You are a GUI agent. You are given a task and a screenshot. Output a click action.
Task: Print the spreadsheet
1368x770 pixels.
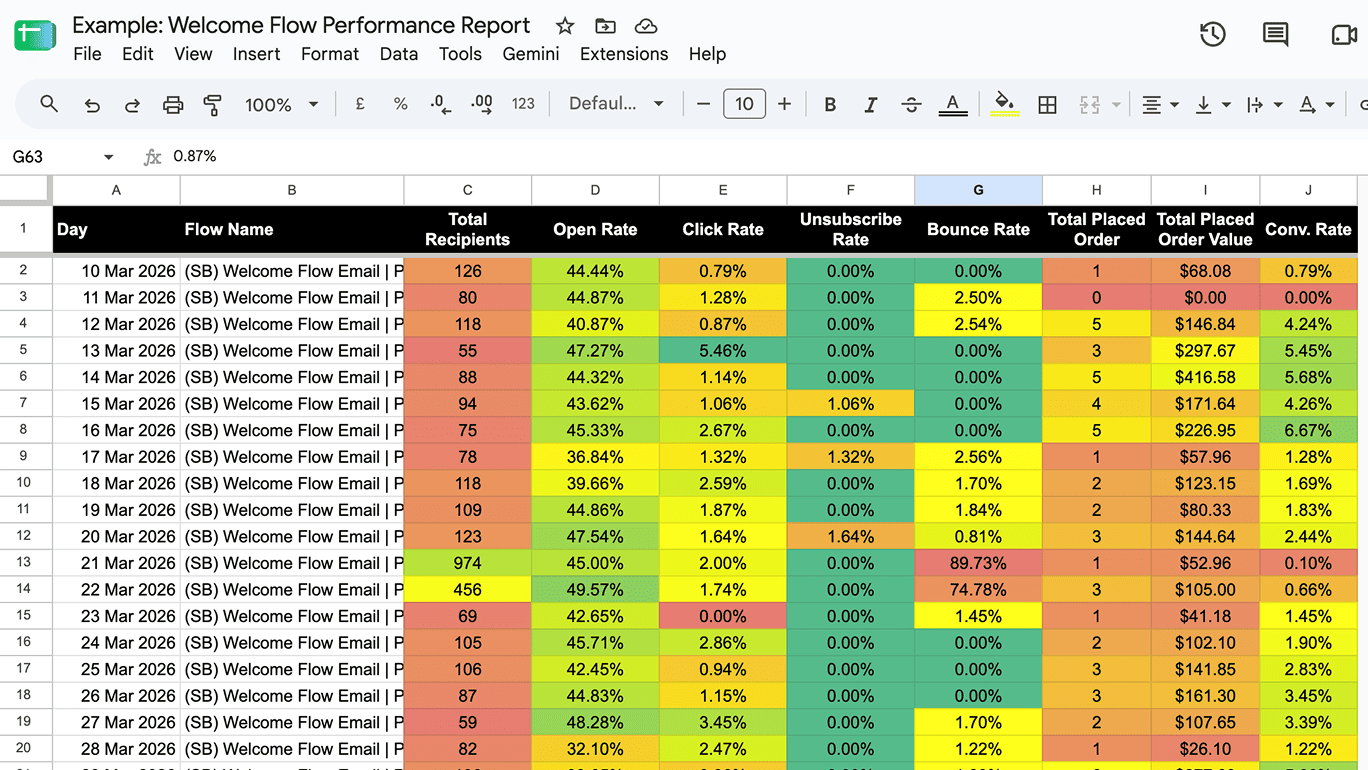coord(173,104)
